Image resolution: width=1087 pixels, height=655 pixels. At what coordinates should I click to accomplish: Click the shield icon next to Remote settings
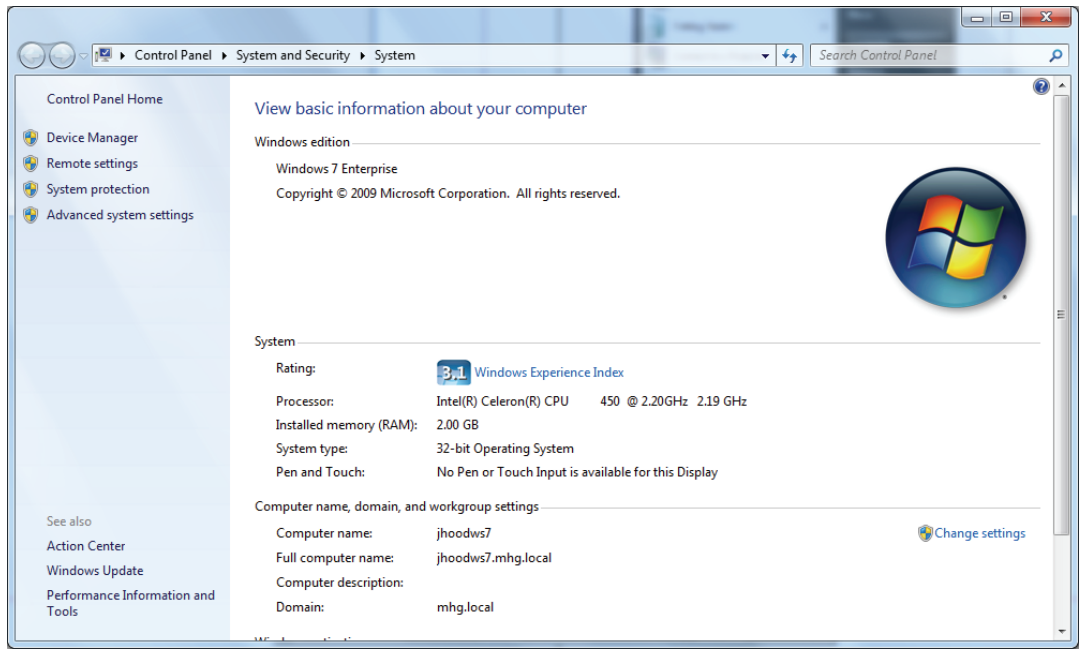coord(30,164)
